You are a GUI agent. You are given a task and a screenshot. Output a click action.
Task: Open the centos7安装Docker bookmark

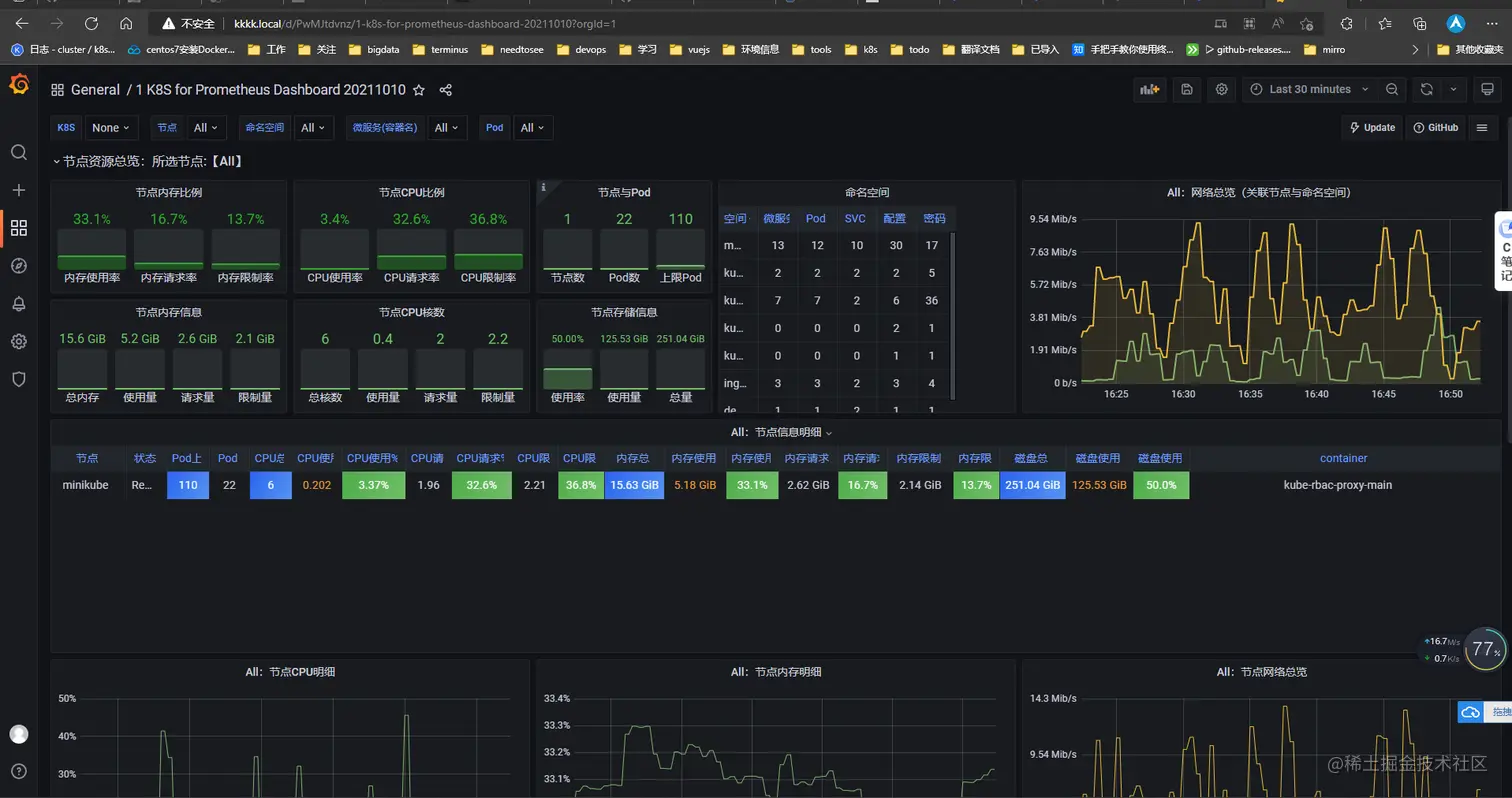click(181, 49)
